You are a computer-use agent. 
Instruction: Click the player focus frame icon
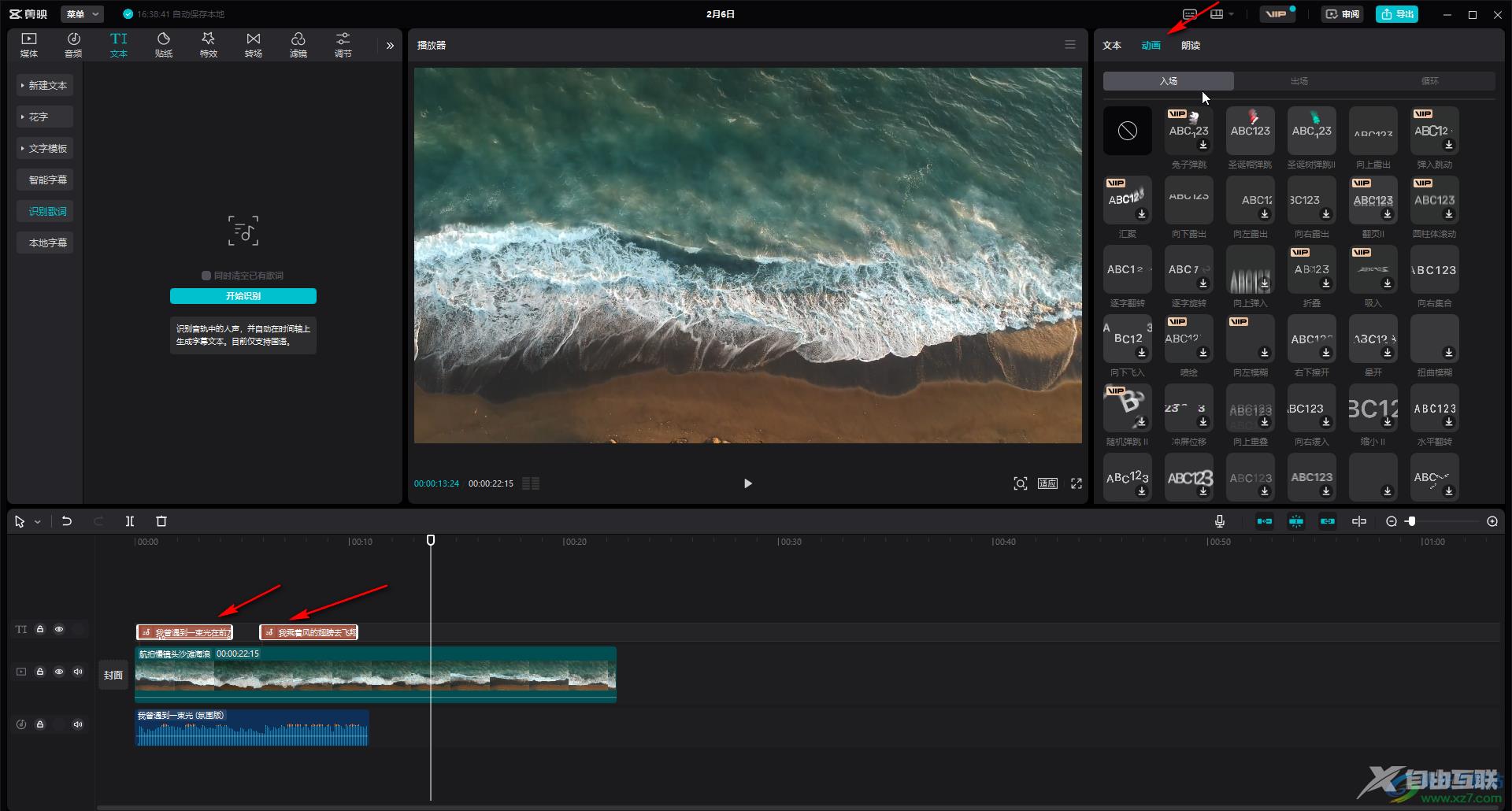1021,483
